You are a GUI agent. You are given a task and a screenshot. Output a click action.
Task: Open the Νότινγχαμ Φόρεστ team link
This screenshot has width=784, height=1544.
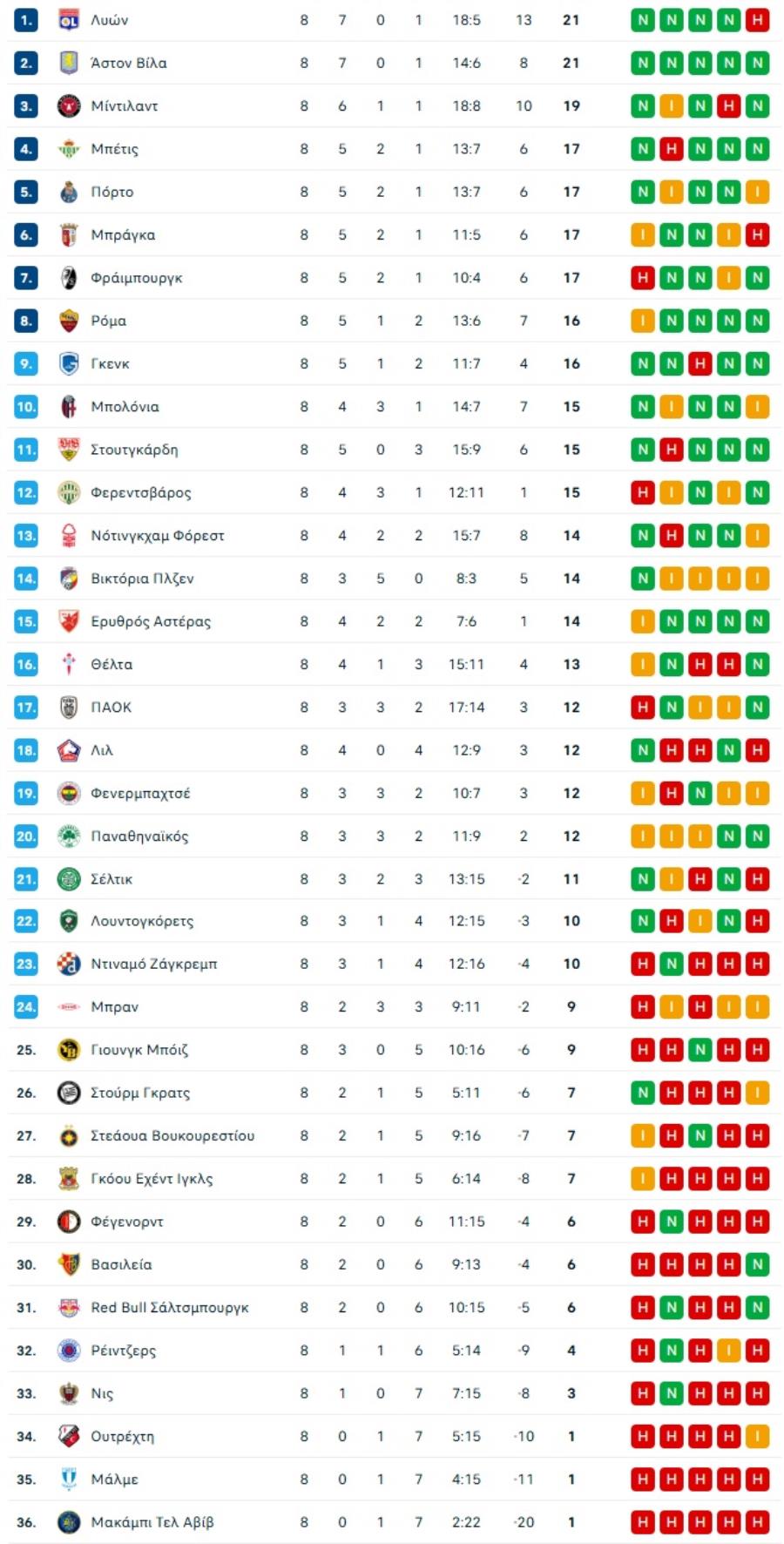point(157,536)
